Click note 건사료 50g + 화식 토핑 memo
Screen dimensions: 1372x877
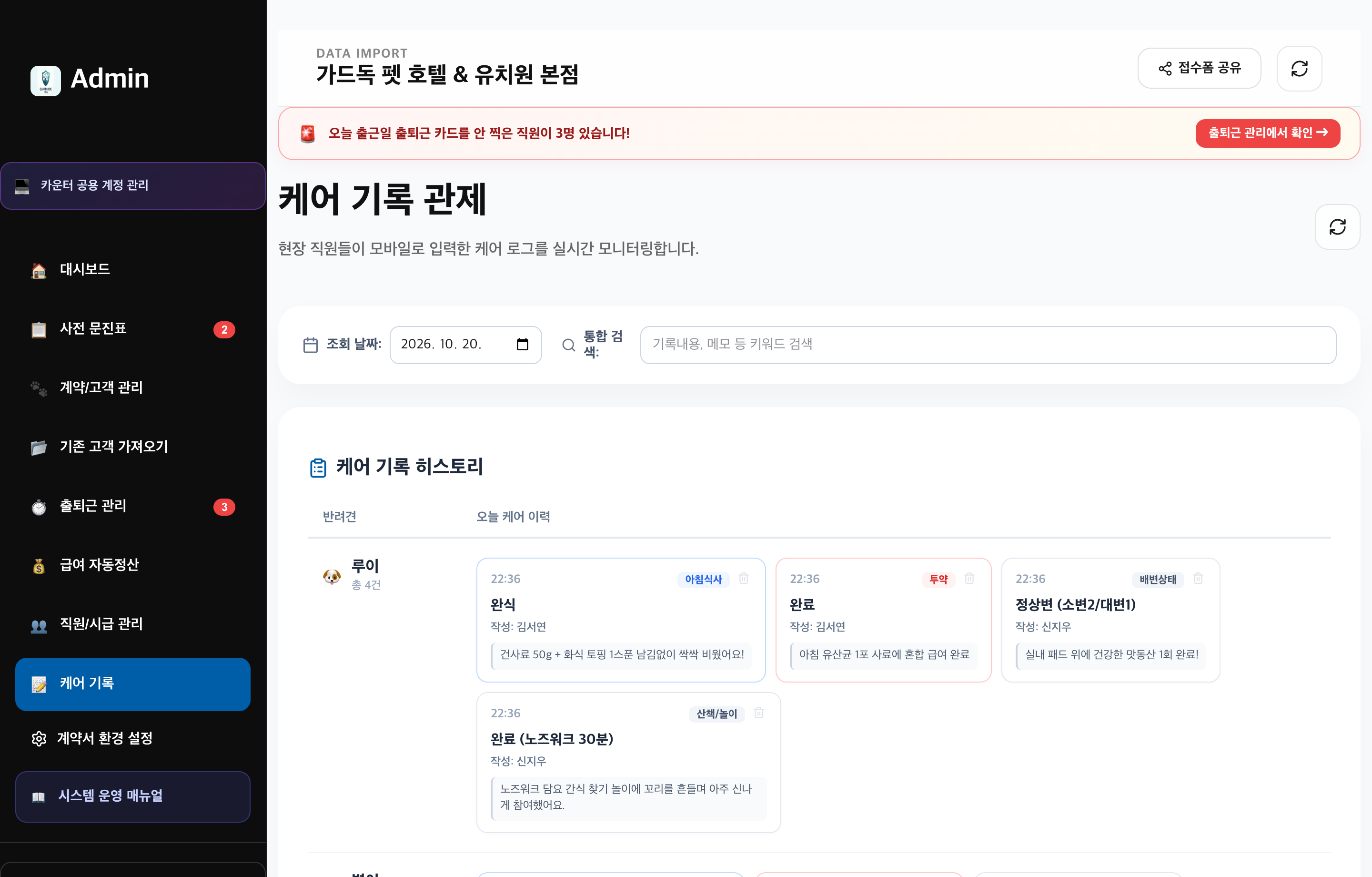(x=621, y=655)
